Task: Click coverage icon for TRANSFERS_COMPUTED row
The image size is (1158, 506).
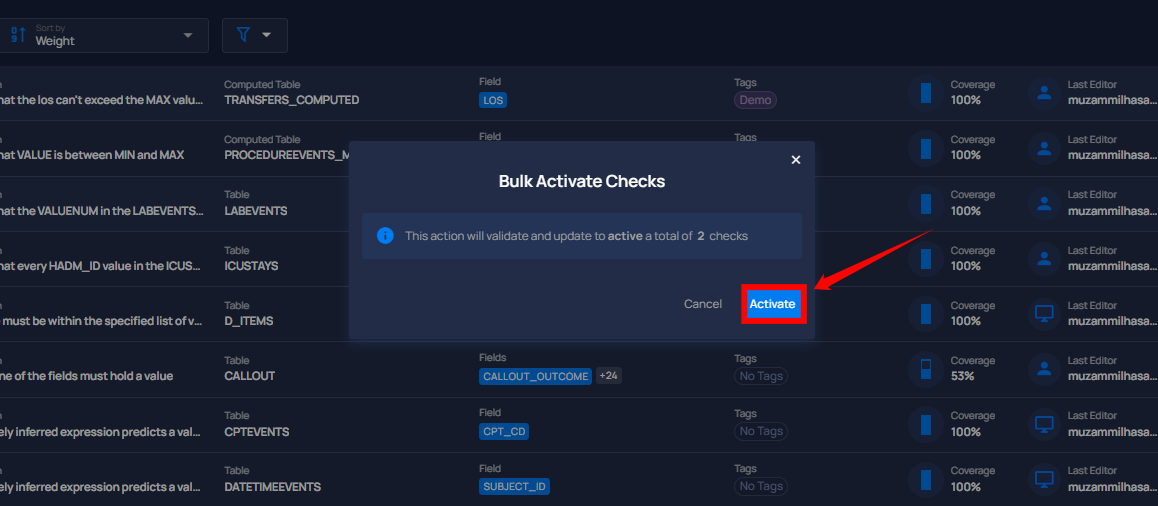Action: [926, 93]
